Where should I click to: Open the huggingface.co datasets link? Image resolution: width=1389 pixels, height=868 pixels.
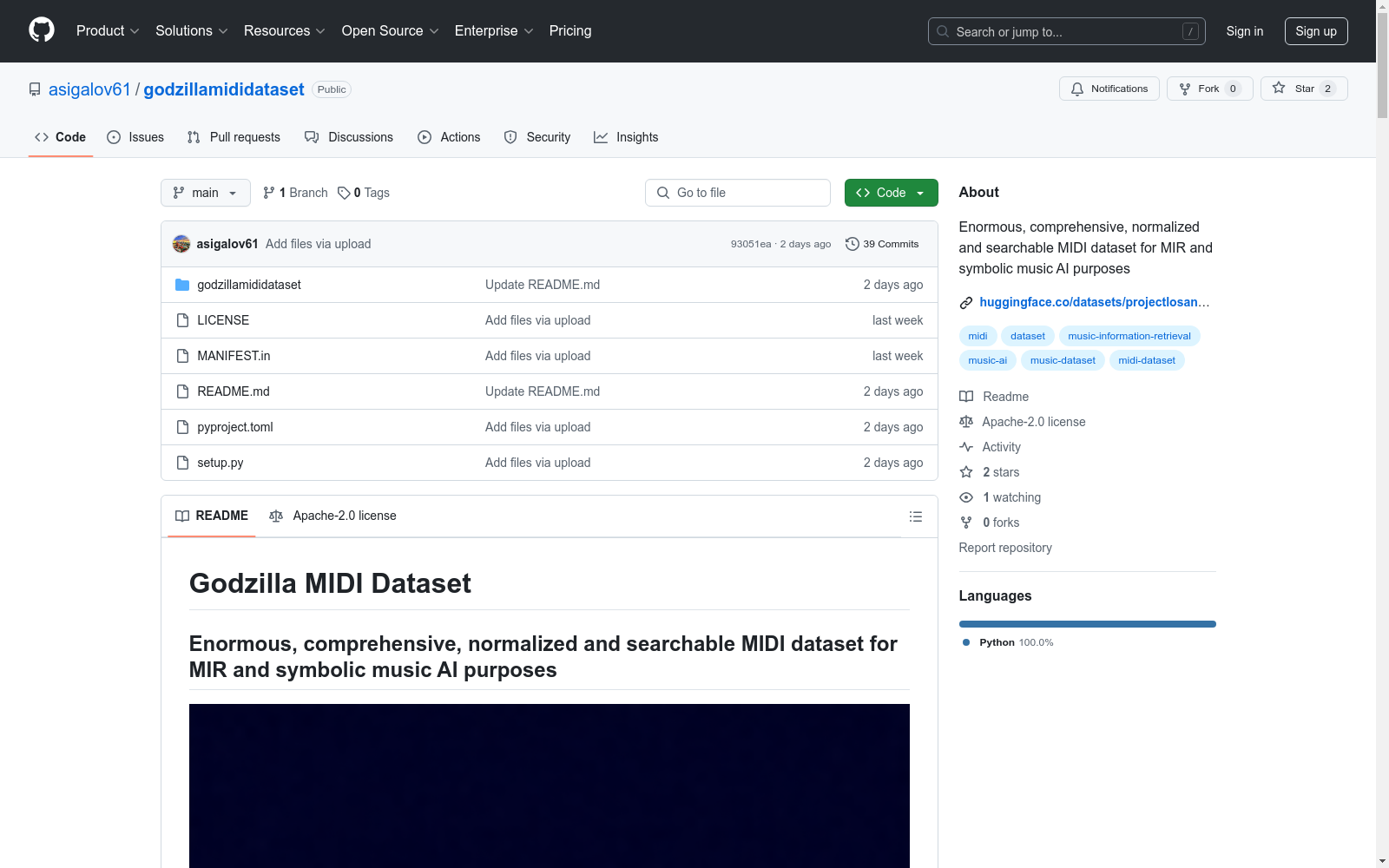click(x=1094, y=302)
